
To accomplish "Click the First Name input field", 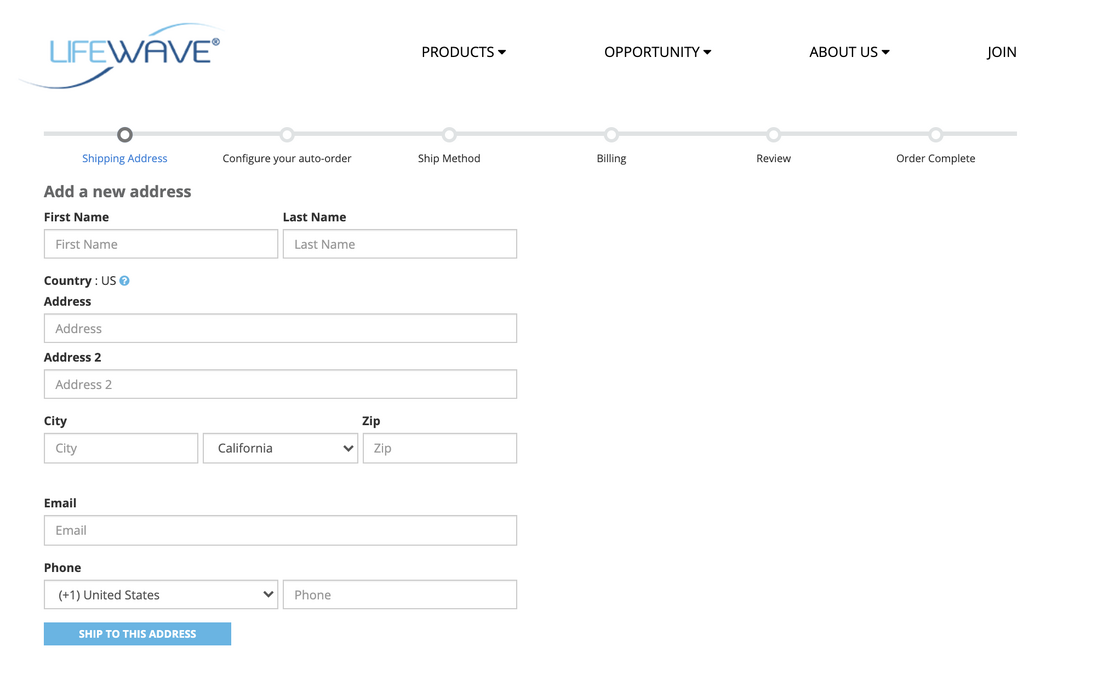I will [x=160, y=244].
